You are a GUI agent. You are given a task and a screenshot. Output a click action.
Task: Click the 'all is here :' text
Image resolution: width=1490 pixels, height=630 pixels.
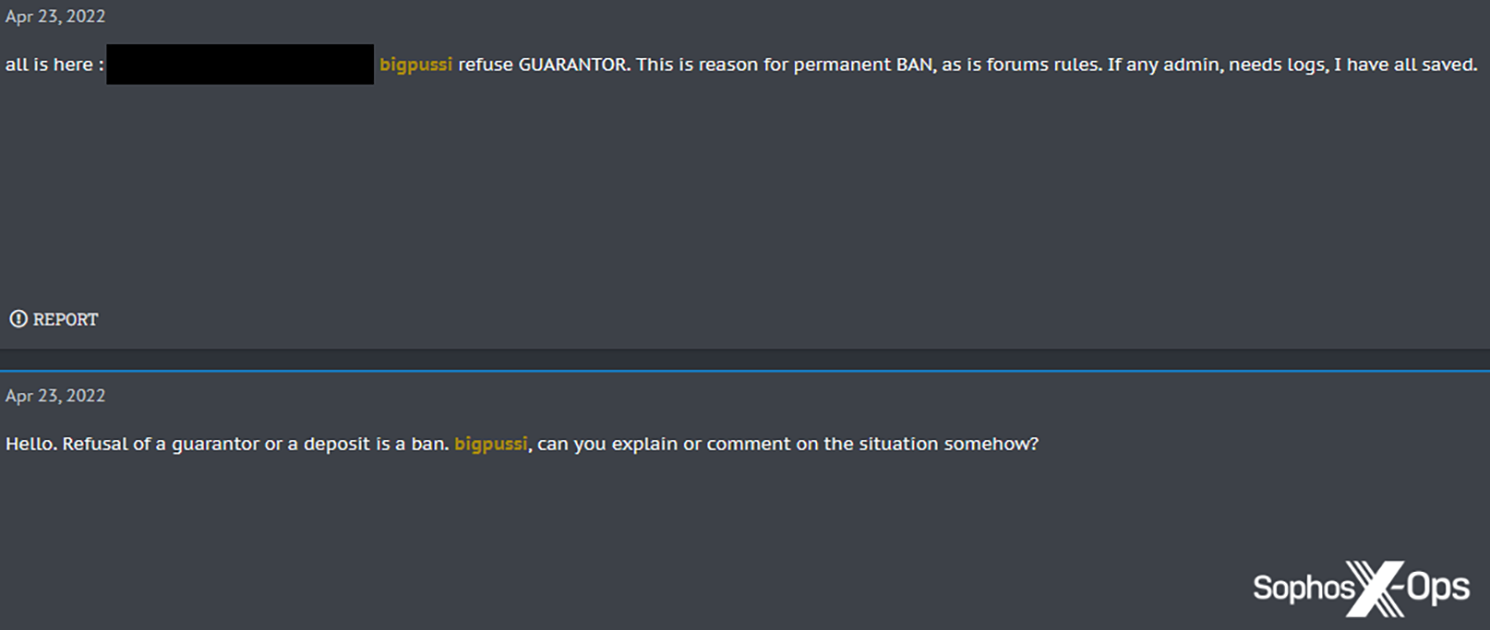pyautogui.click(x=54, y=65)
